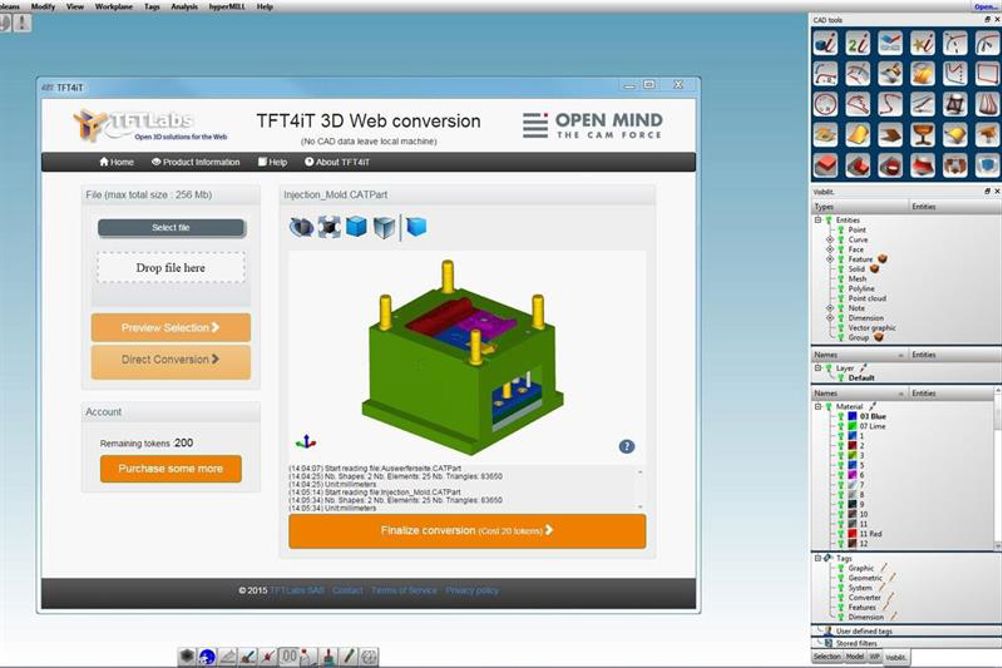Switch to the Model tab
Viewport: 1002px width, 668px height.
click(x=855, y=656)
